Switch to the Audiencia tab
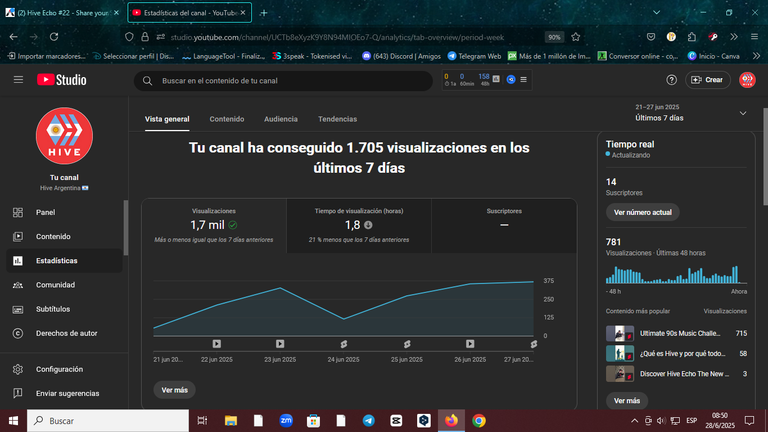 coord(281,119)
